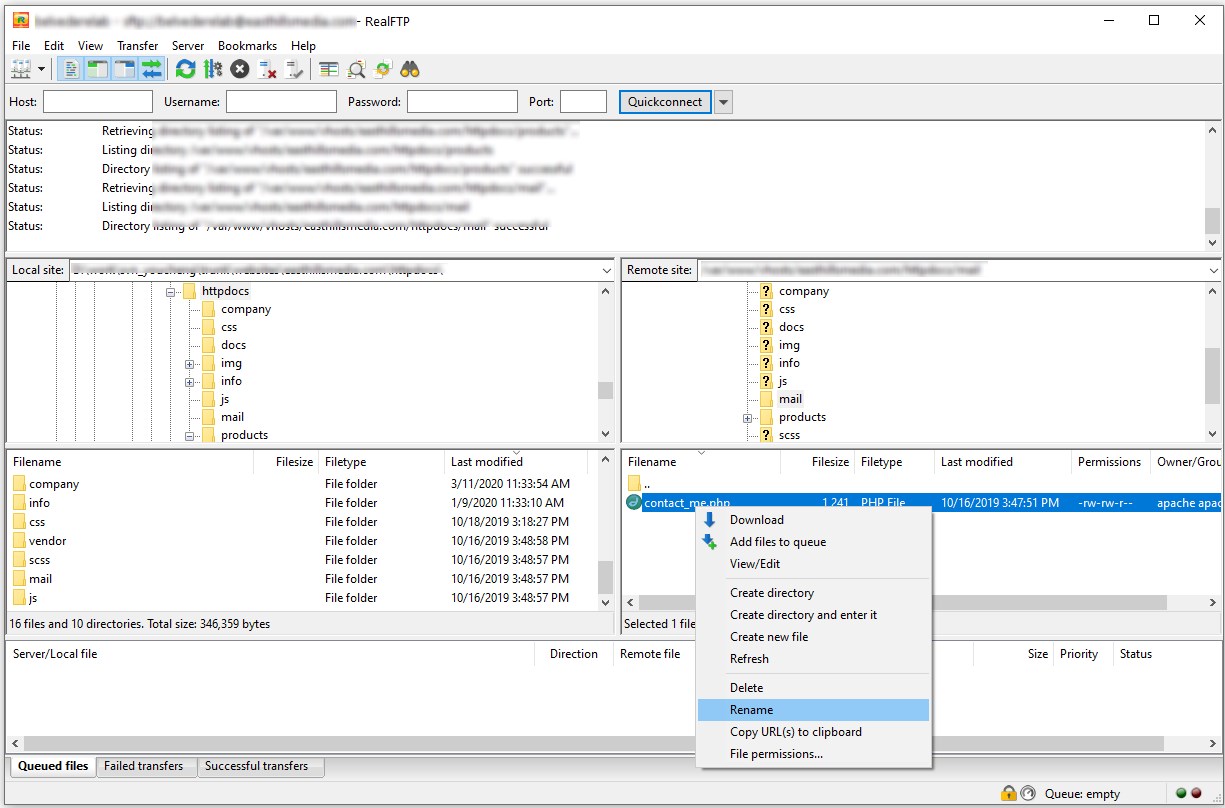Screen dimensions: 1225x808
Task: Sort local list by Filetype header
Action: click(382, 462)
